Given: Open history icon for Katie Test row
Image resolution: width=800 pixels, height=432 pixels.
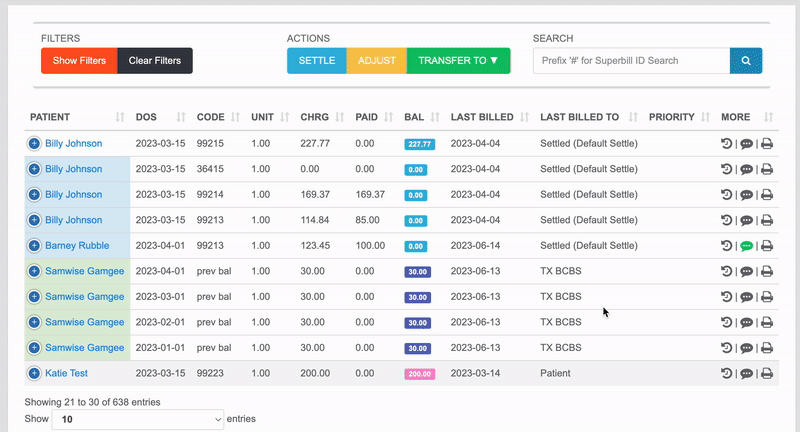Looking at the screenshot, I should click(x=727, y=373).
